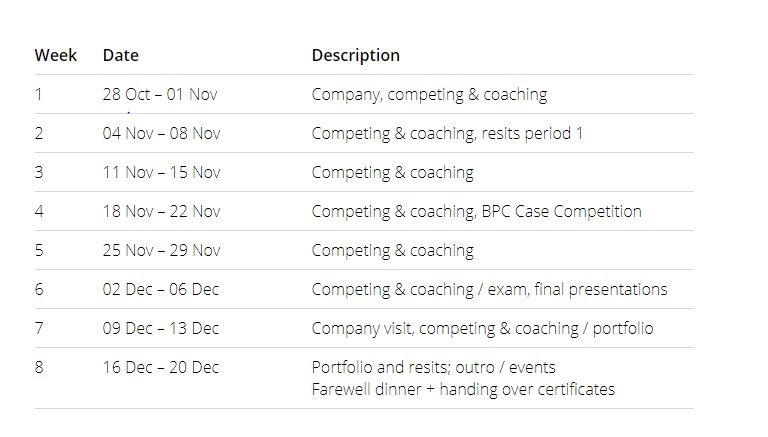
Task: Select 11 Nov – 15 Nov date cell
Action: click(x=162, y=172)
